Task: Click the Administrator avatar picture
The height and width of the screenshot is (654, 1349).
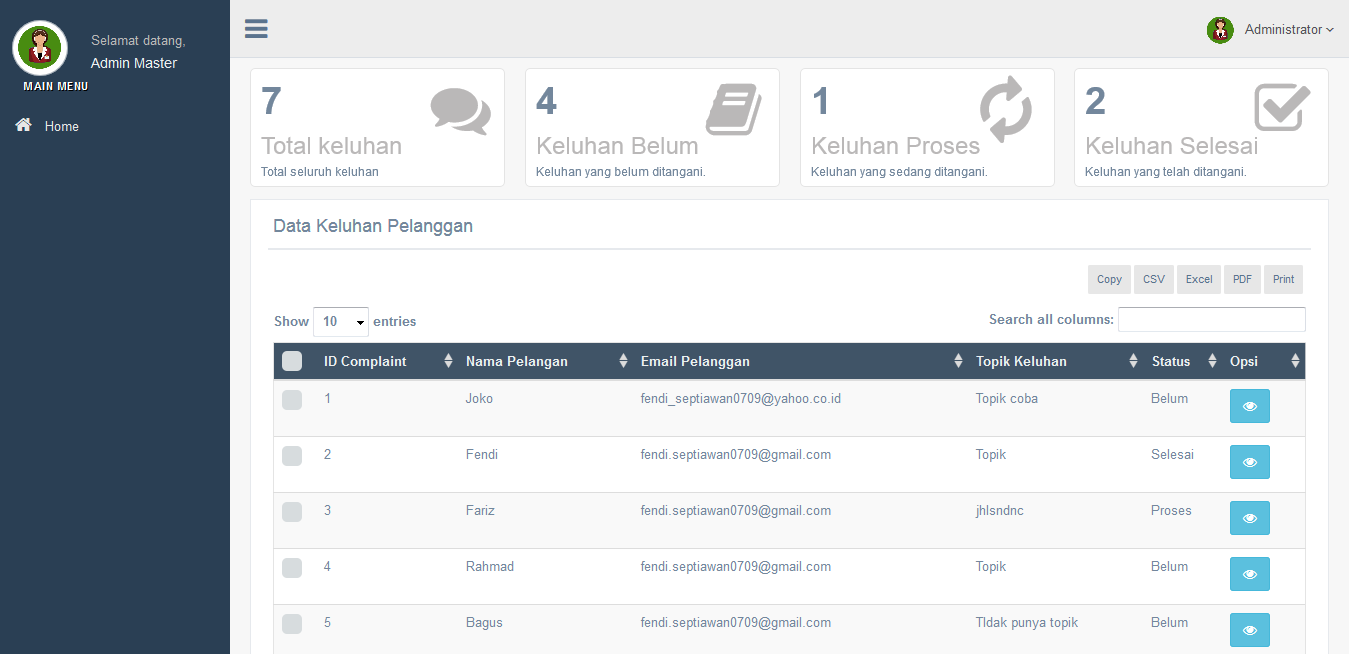Action: point(1220,29)
